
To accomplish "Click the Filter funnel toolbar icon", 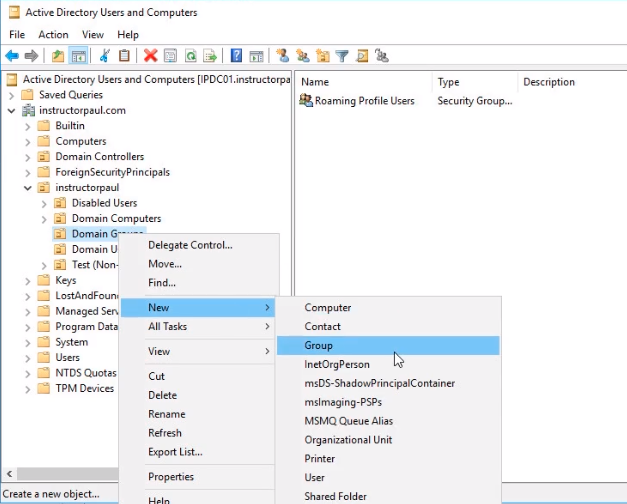I will [x=342, y=56].
